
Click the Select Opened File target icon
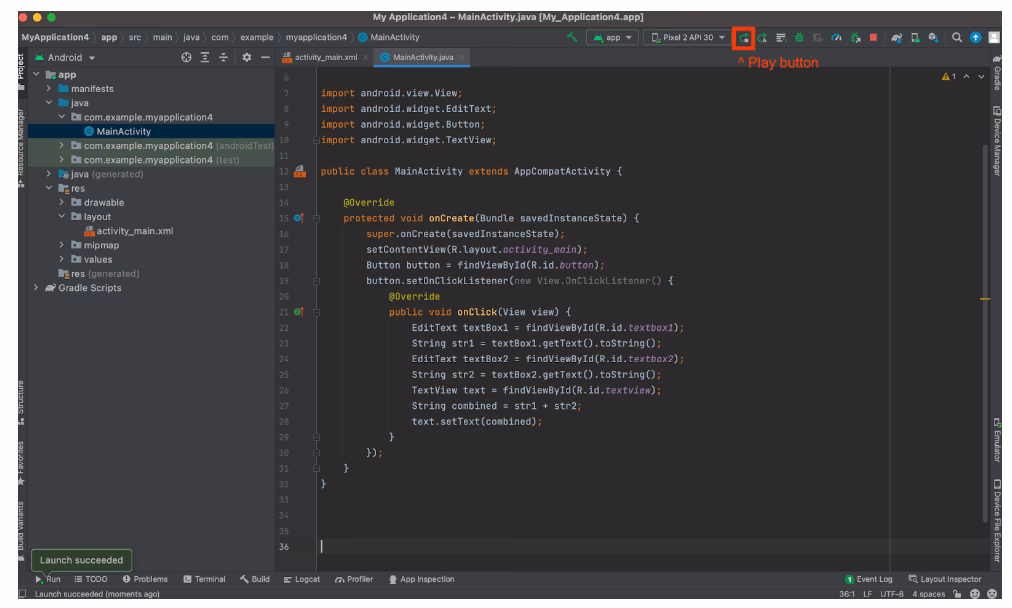click(x=189, y=58)
